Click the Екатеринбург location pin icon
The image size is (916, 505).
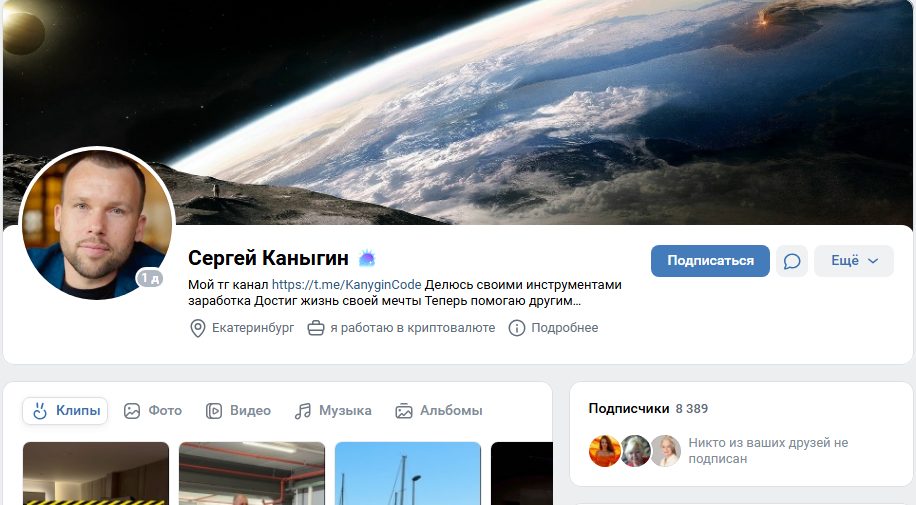pyautogui.click(x=198, y=328)
